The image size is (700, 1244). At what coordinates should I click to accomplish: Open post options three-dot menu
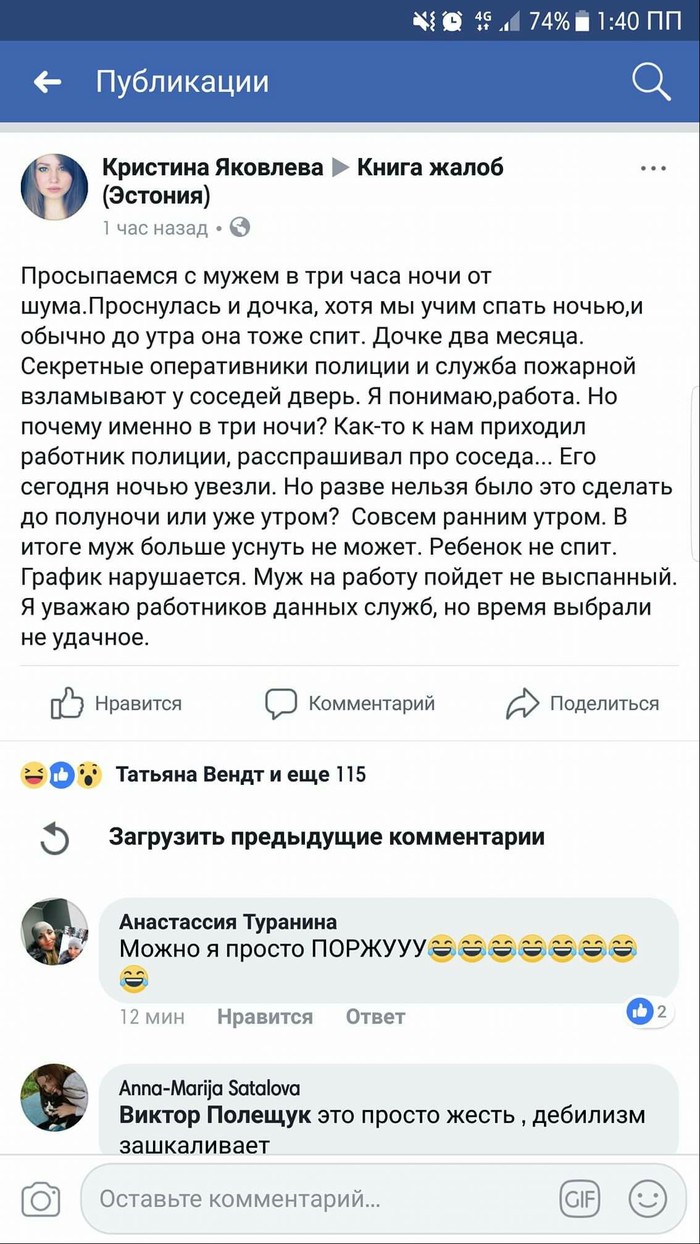pos(653,169)
